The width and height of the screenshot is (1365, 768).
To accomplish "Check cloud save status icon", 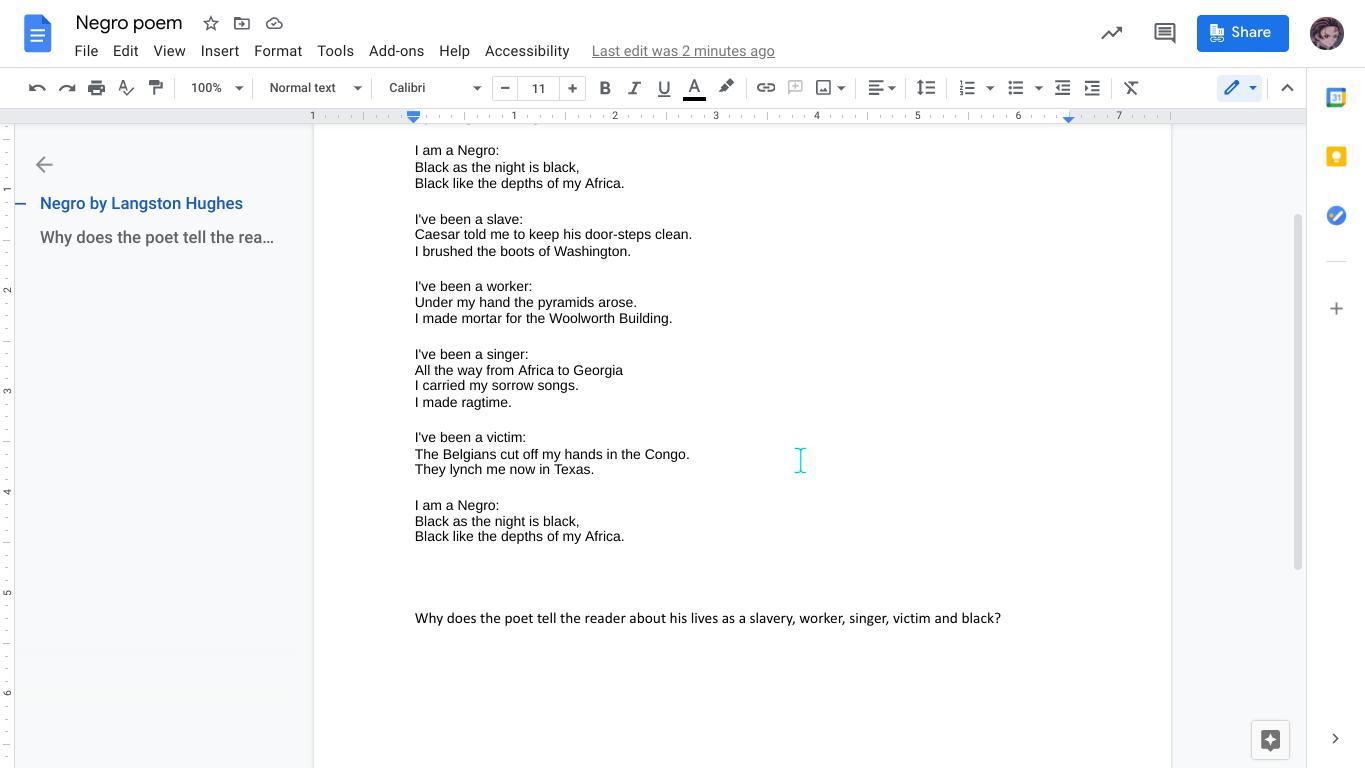I will (274, 23).
